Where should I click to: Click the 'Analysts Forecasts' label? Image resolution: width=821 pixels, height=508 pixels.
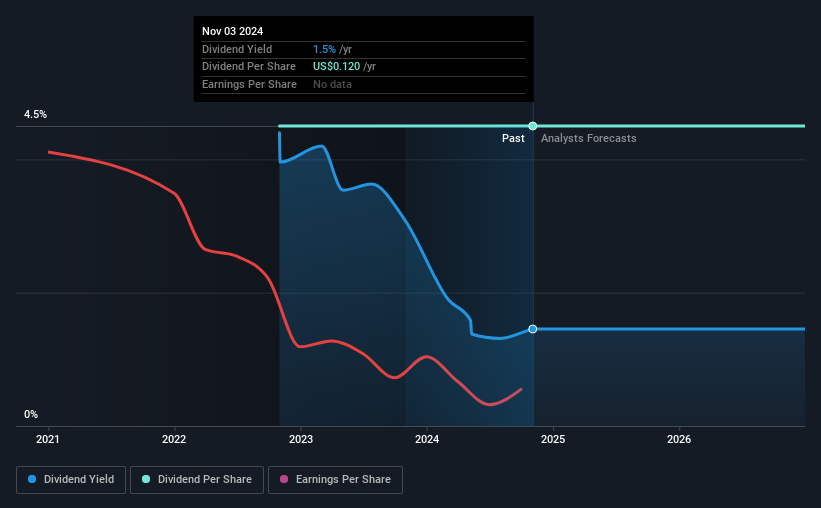589,138
